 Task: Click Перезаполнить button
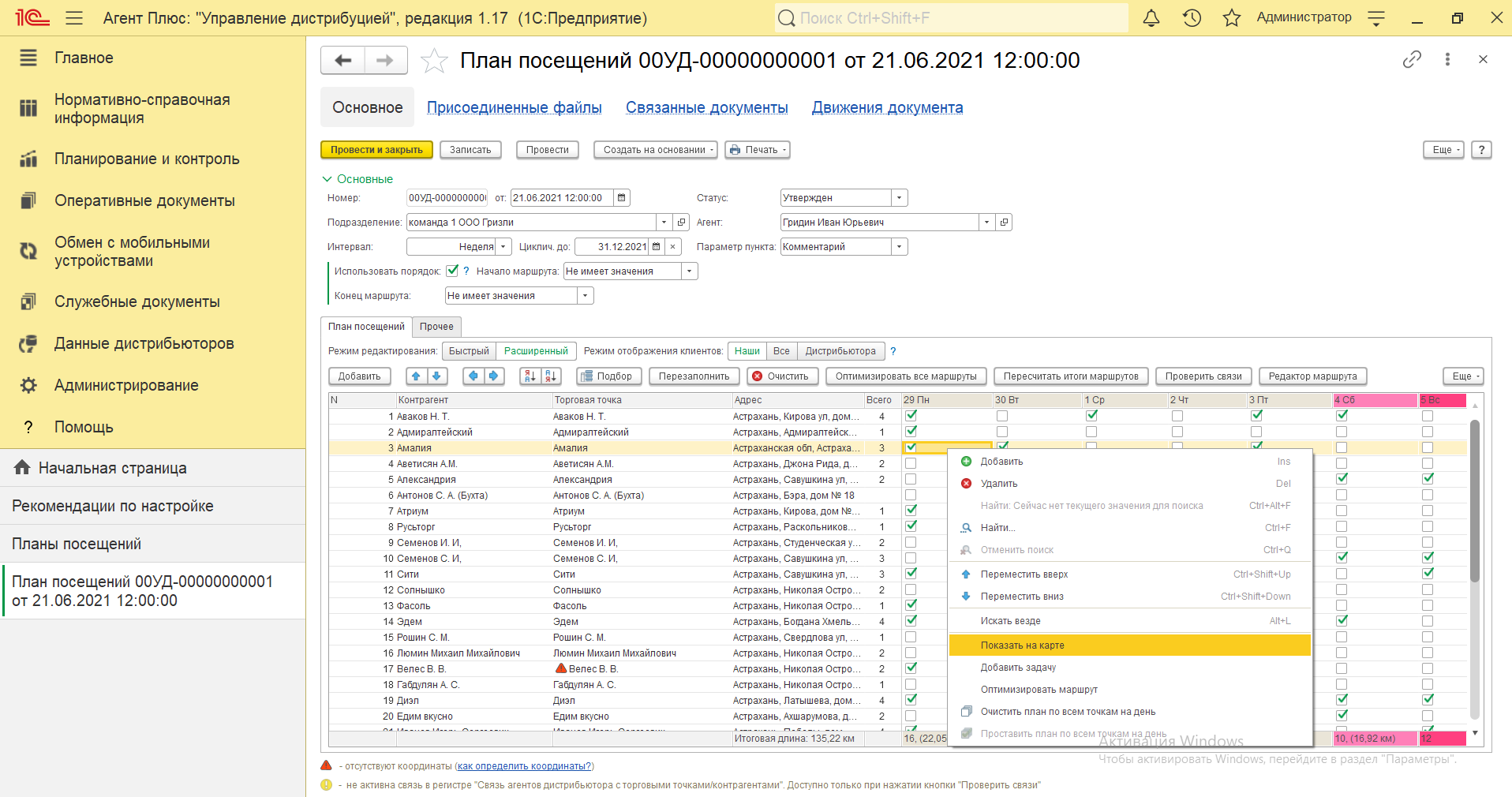tap(694, 376)
